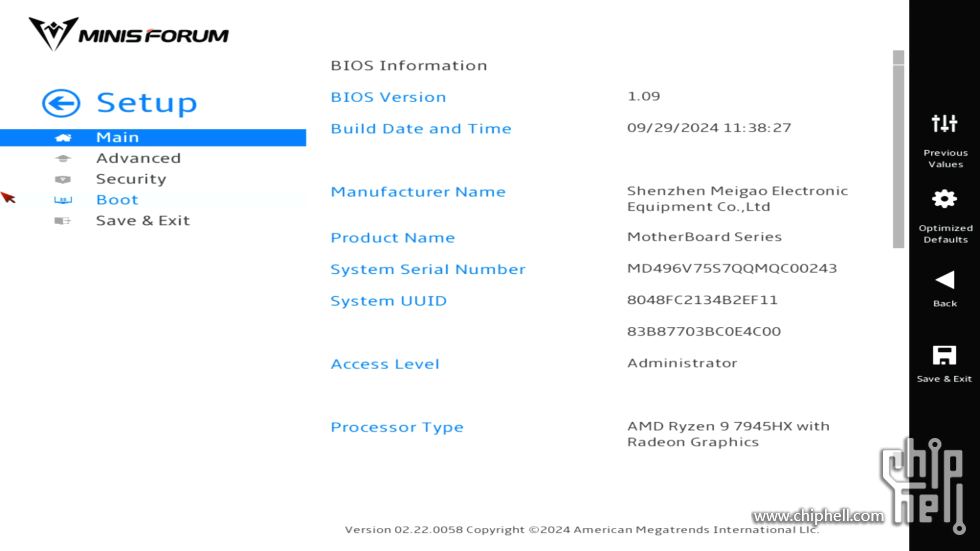Image resolution: width=980 pixels, height=551 pixels.
Task: Click the Back label in right panel
Action: pos(945,304)
